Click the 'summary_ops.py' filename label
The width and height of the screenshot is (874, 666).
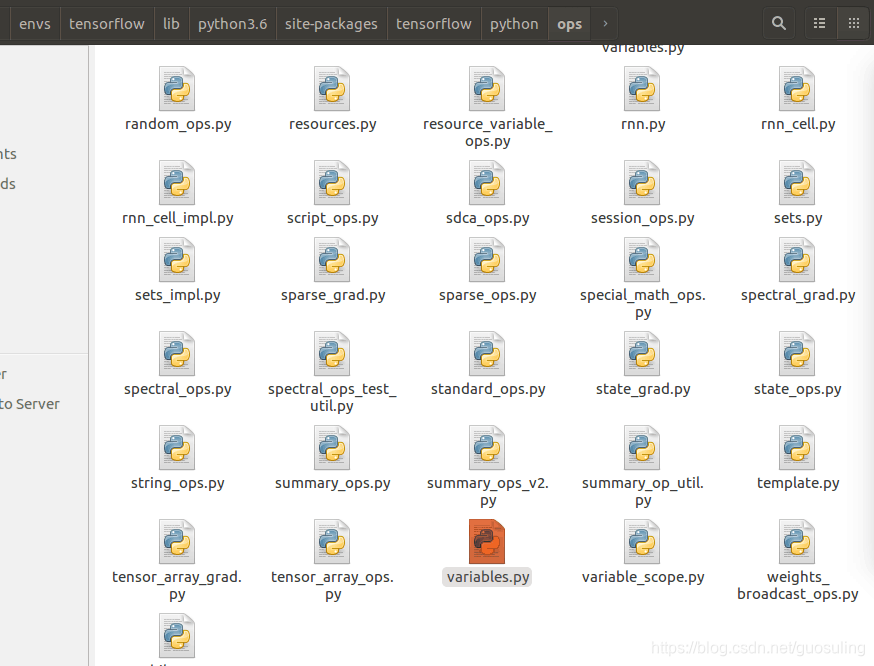coord(333,483)
